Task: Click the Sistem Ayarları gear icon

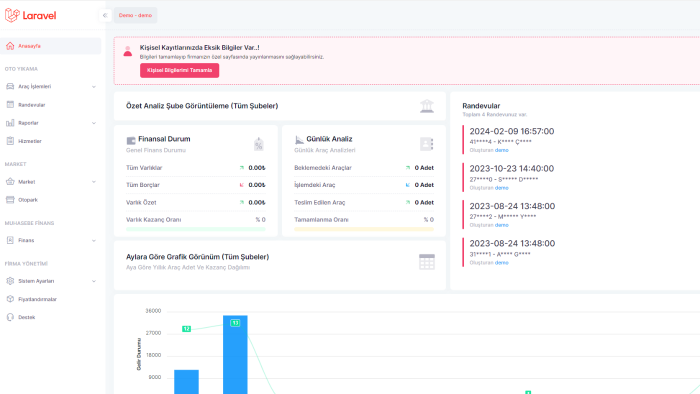Action: tap(10, 281)
